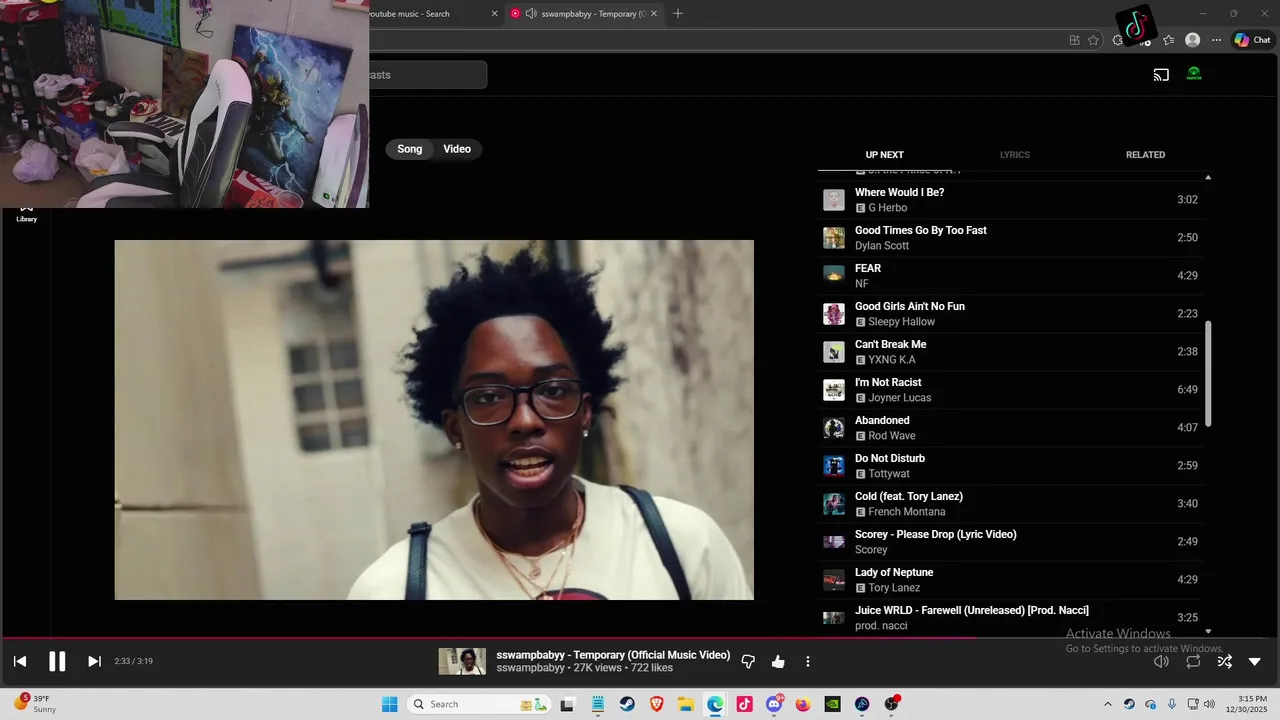1280x720 pixels.
Task: Open the Windows Start menu
Action: click(x=390, y=704)
